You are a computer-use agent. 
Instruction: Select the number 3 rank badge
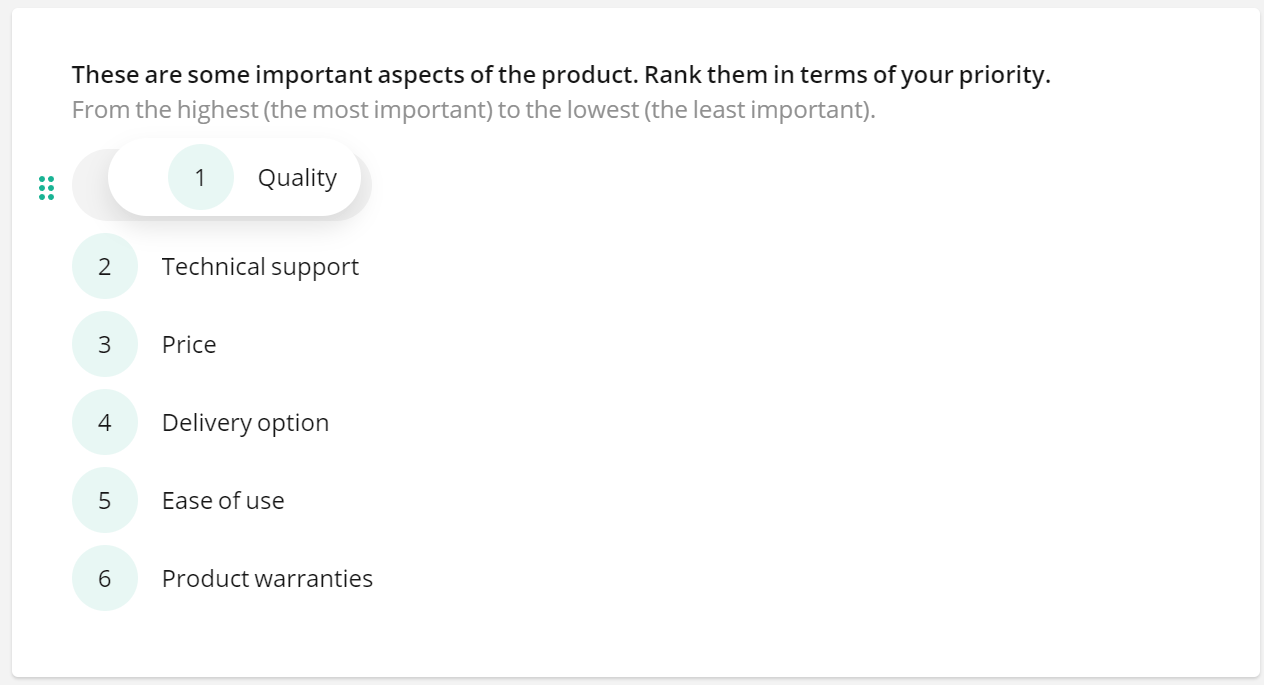pyautogui.click(x=105, y=344)
